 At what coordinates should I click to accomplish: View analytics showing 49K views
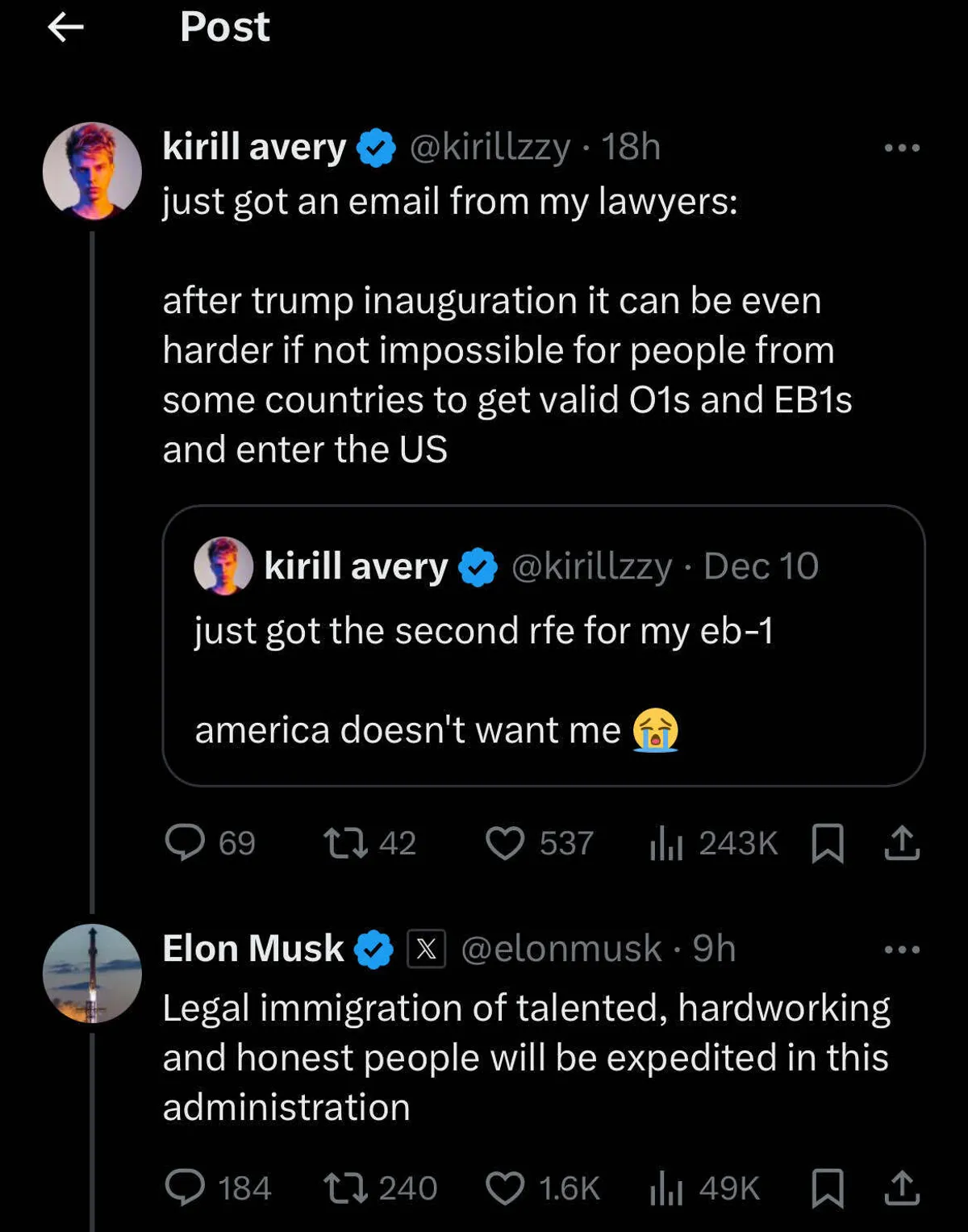(667, 1188)
